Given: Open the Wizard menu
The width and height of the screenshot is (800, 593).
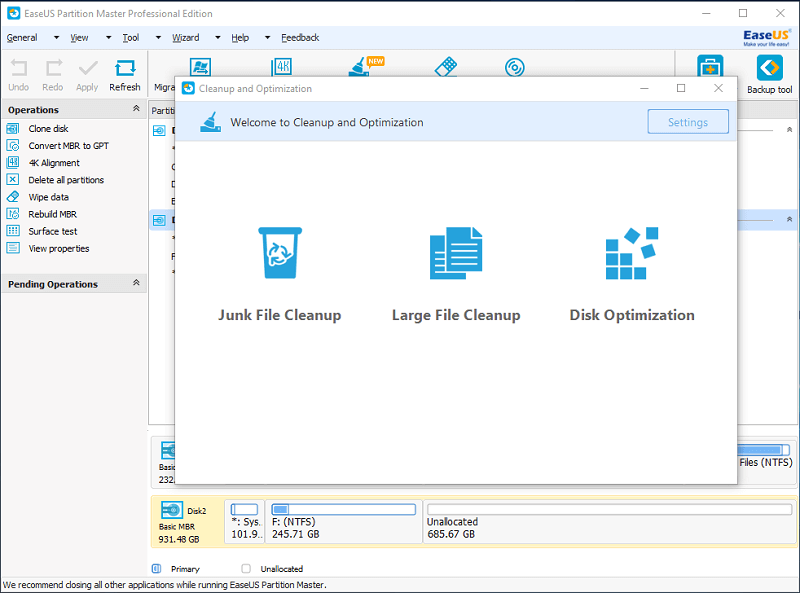Looking at the screenshot, I should tap(185, 38).
